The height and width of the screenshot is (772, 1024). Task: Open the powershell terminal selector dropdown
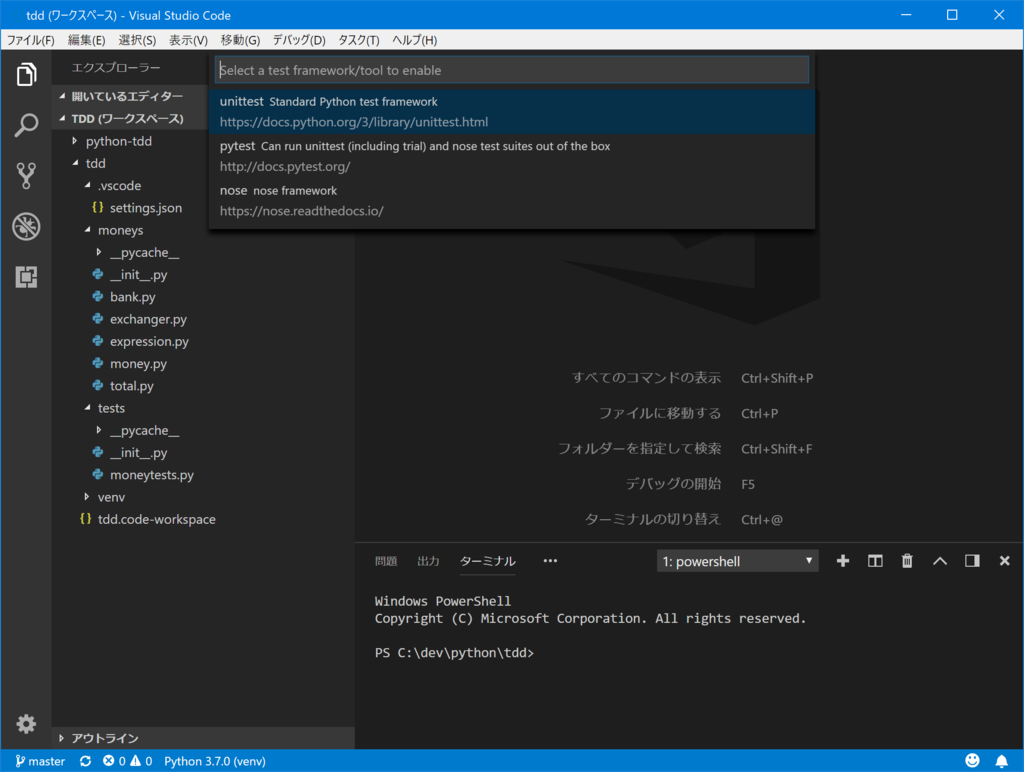pyautogui.click(x=737, y=561)
